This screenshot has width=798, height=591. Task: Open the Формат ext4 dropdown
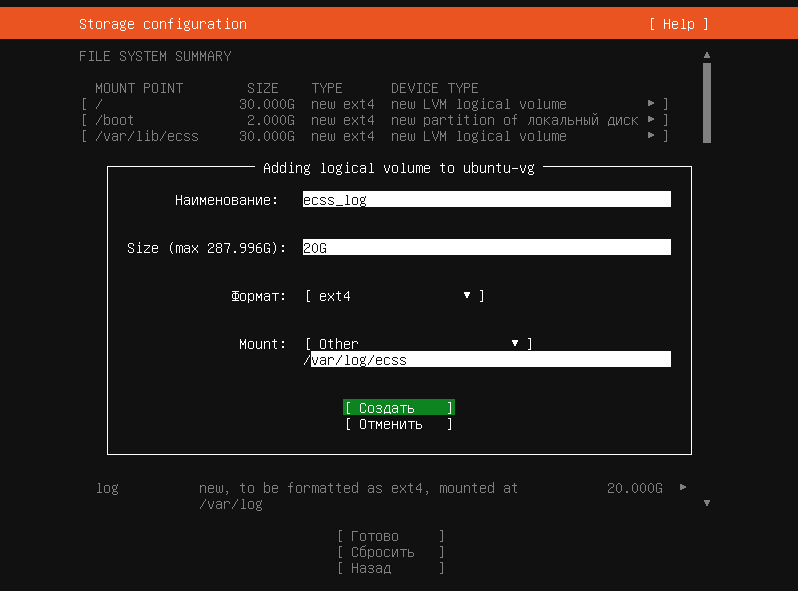click(x=394, y=296)
